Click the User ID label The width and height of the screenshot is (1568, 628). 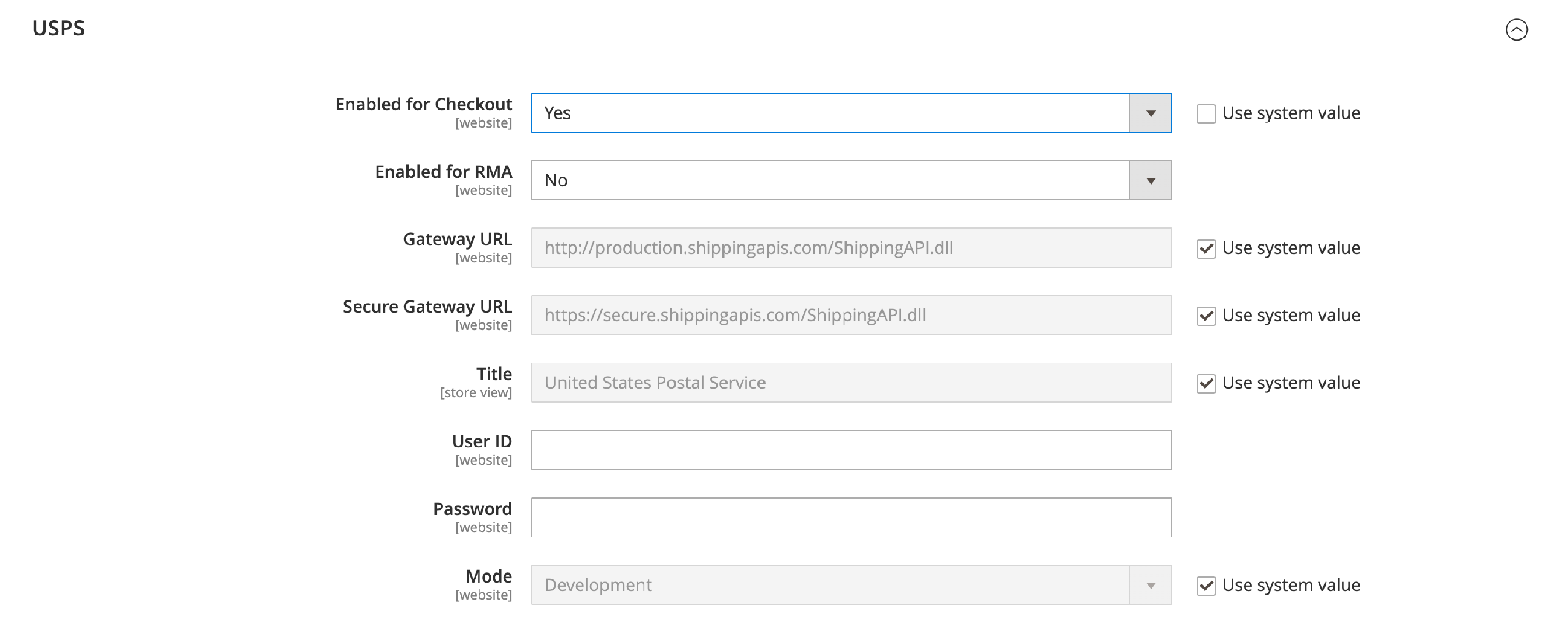(x=482, y=441)
